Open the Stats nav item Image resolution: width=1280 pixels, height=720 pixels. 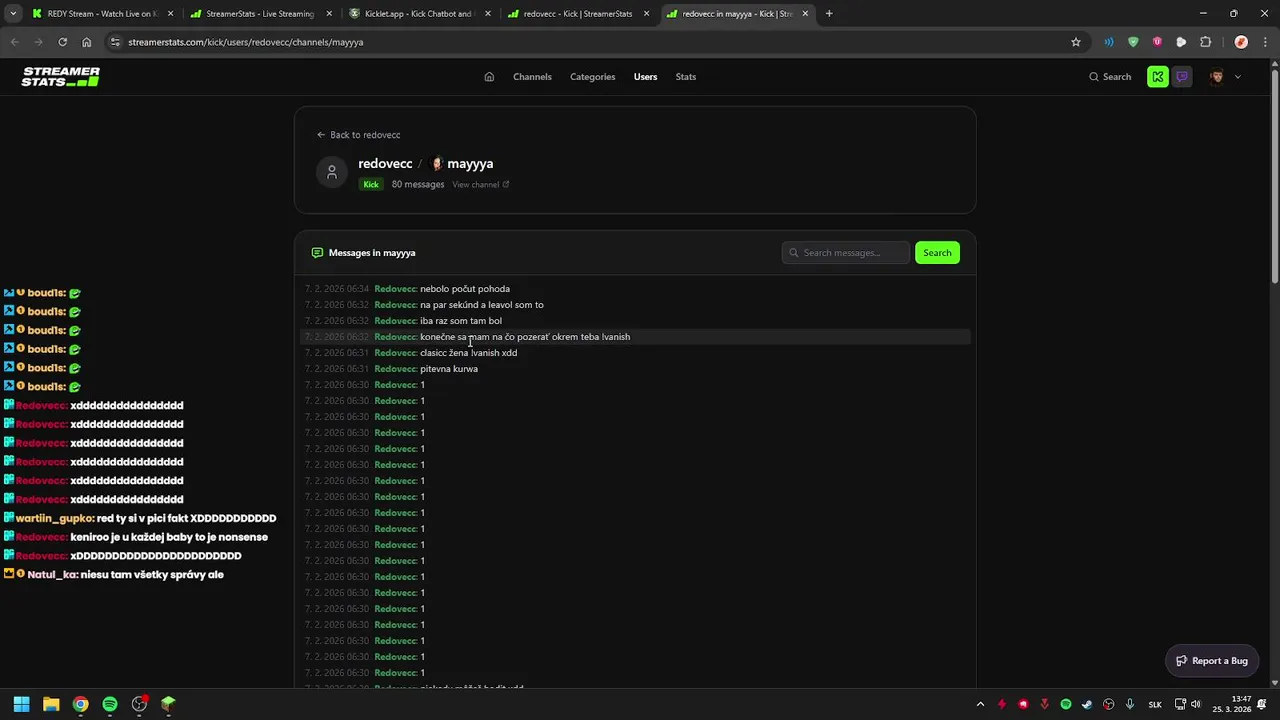(686, 77)
